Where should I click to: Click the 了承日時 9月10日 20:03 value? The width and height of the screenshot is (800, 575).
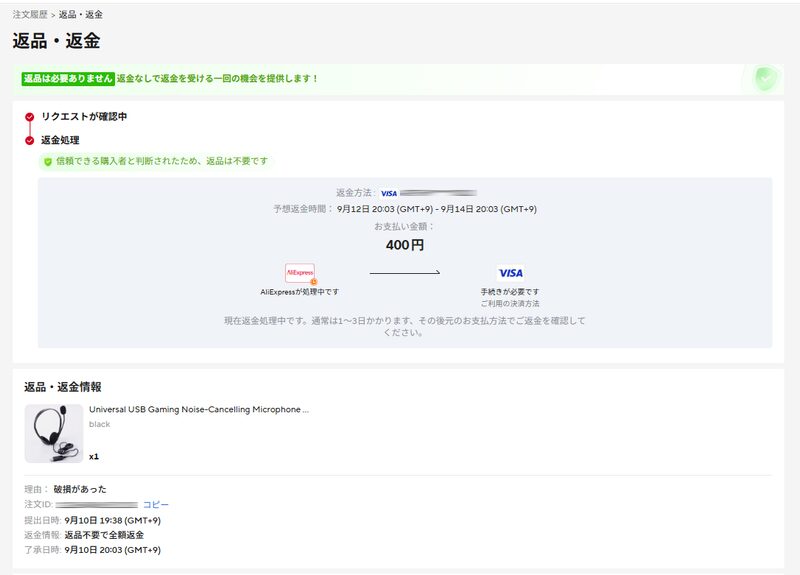[112, 550]
